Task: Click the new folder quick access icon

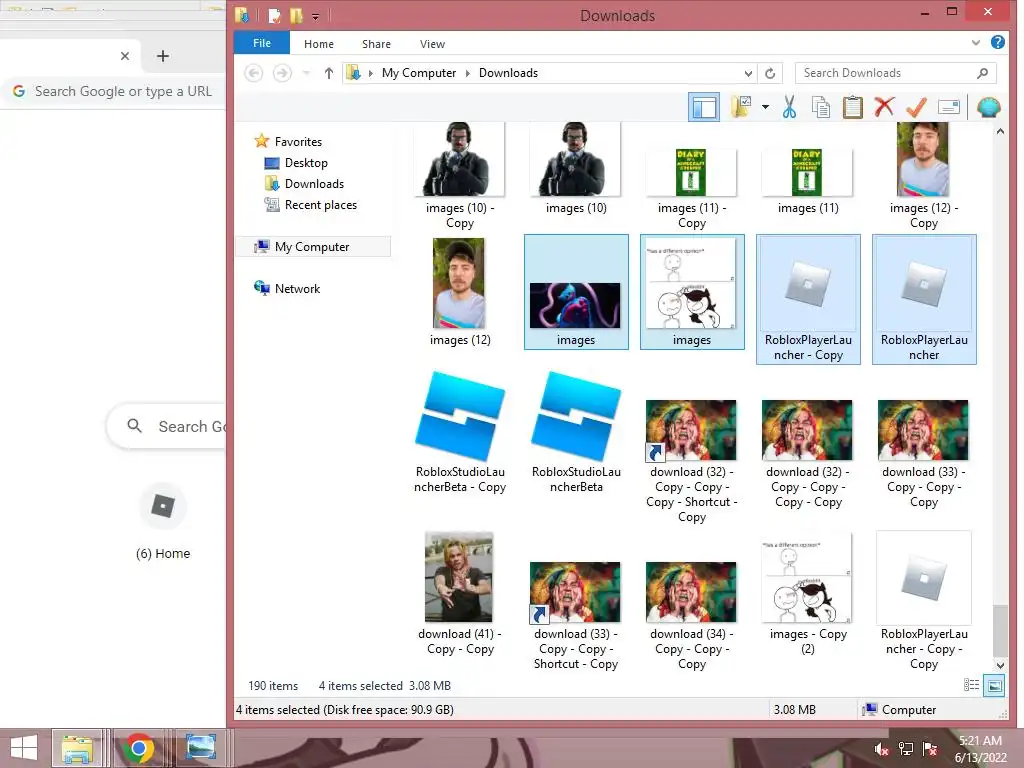Action: (296, 15)
